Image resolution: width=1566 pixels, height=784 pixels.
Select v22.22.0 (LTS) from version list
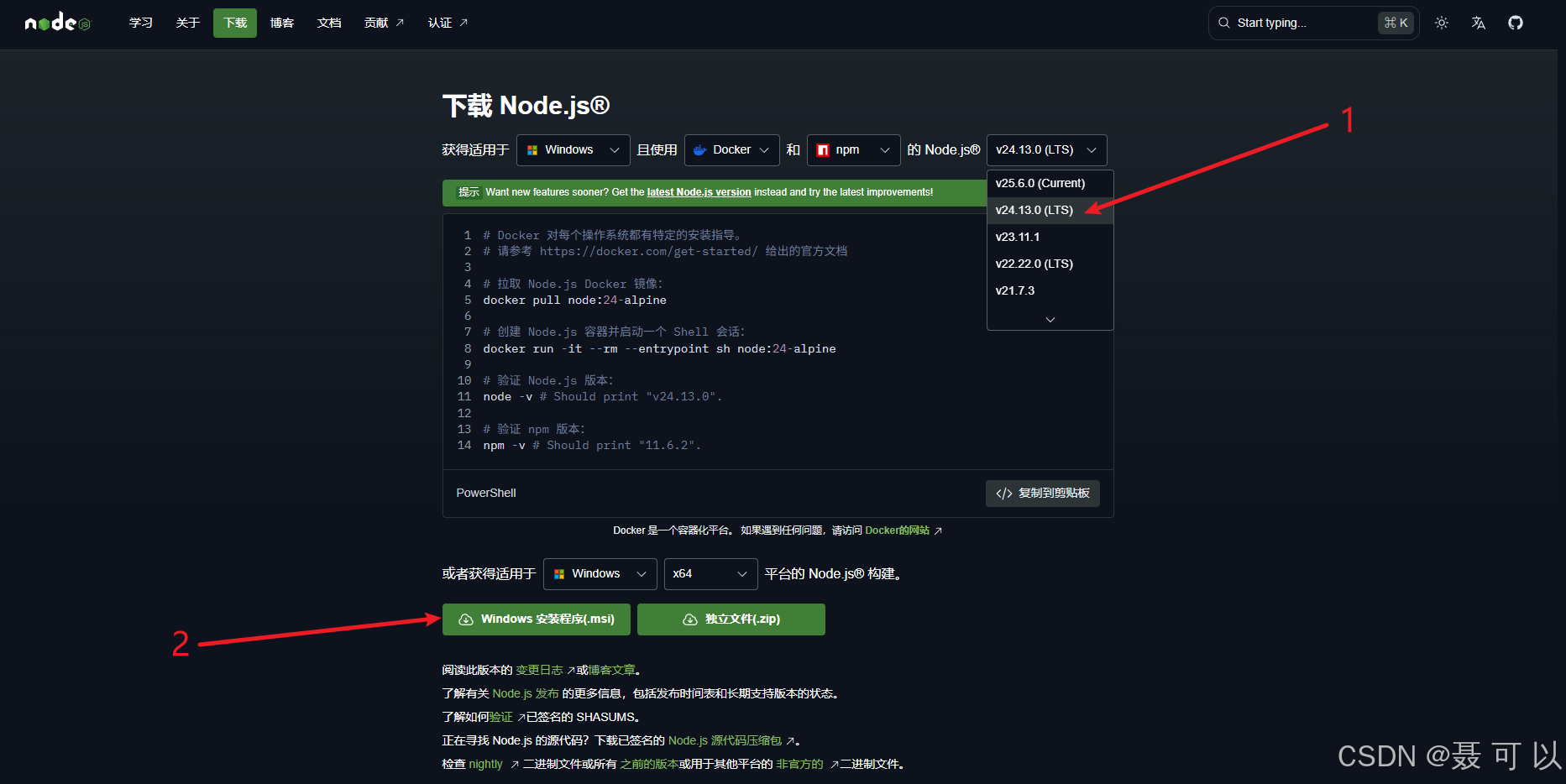1050,264
